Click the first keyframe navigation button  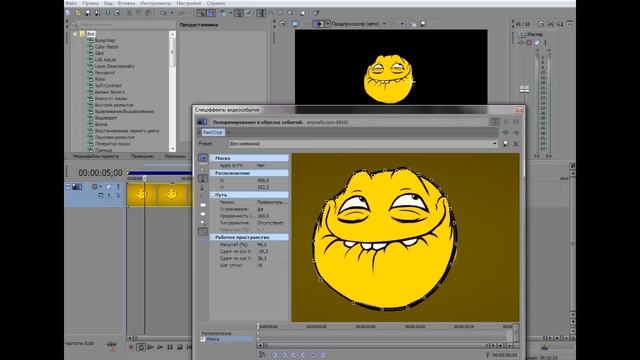pos(275,355)
